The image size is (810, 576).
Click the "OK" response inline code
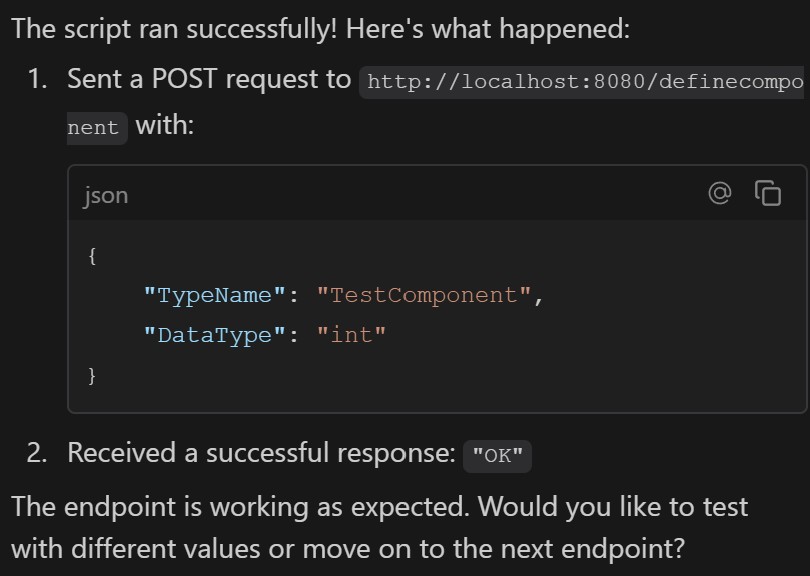pos(497,456)
